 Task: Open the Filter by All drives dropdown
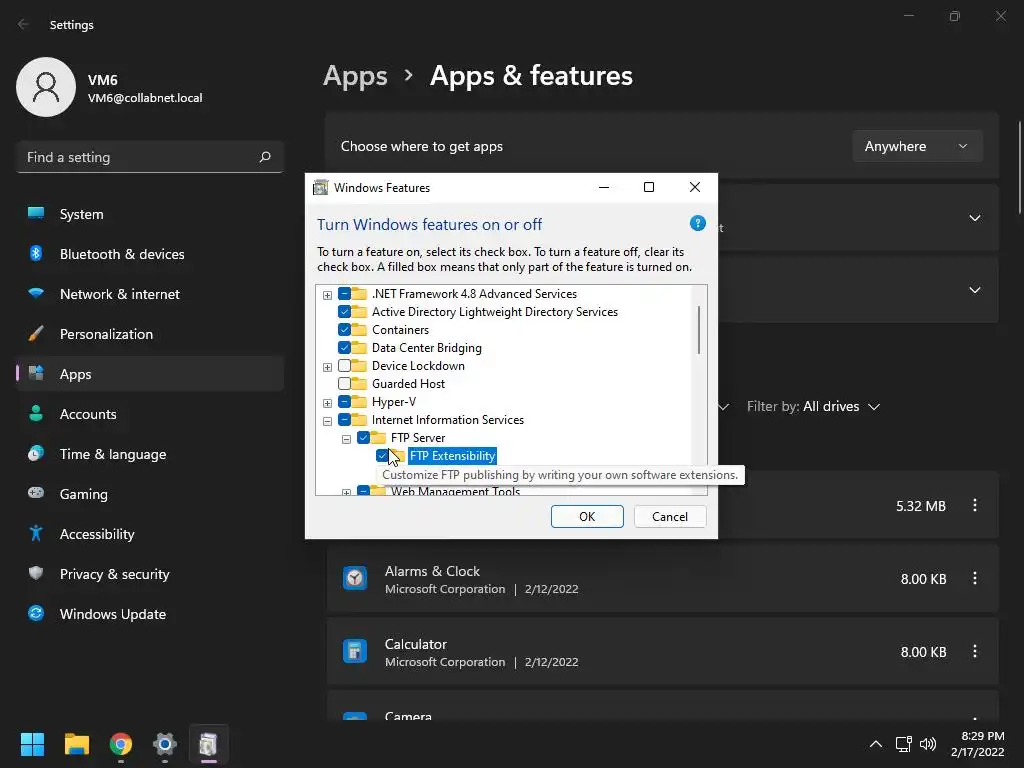coord(813,406)
